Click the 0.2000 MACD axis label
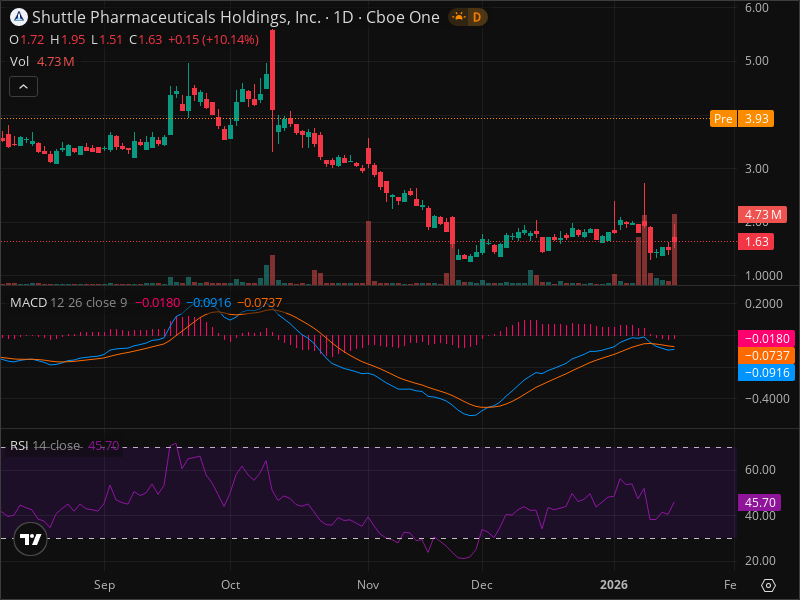Screen dimensions: 800x600 pyautogui.click(x=764, y=304)
